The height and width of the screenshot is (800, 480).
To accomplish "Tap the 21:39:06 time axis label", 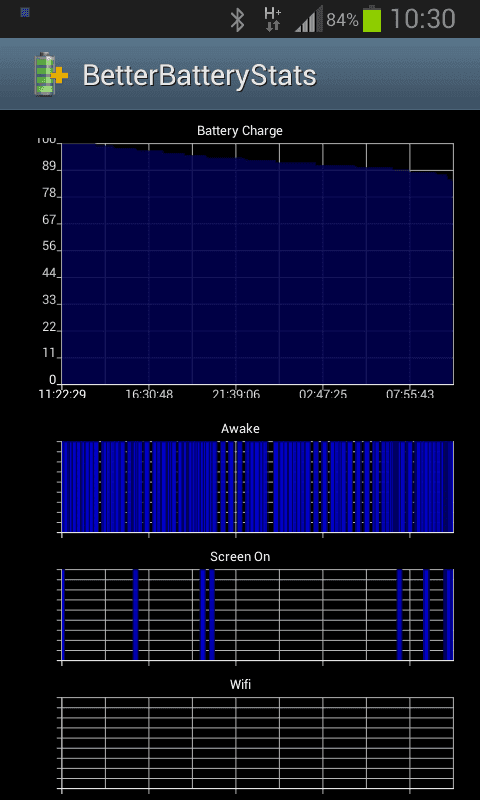I will coord(236,394).
